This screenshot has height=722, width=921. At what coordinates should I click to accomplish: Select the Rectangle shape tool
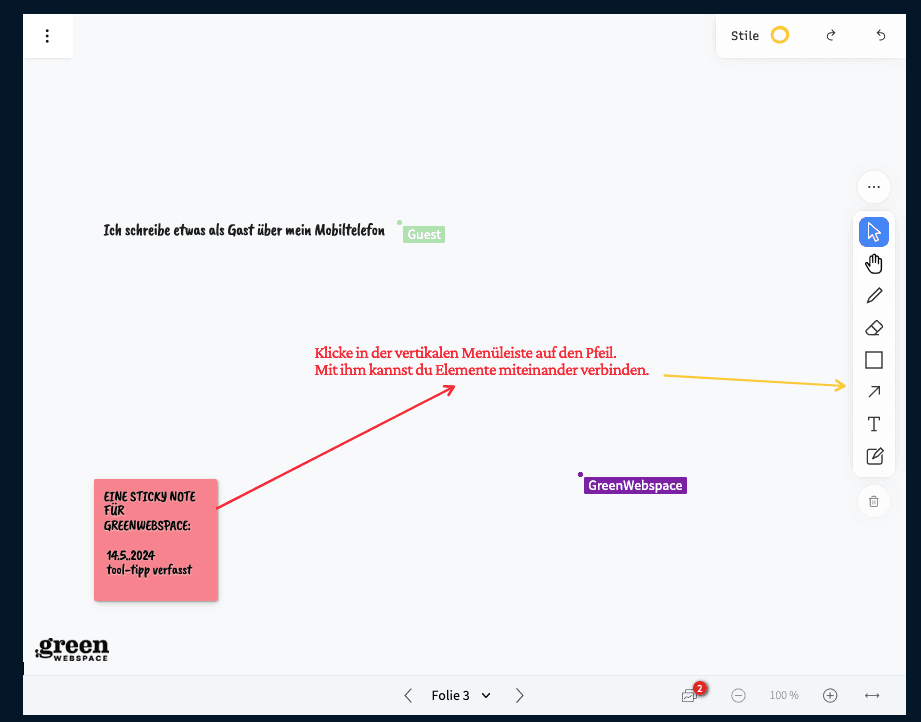(874, 360)
